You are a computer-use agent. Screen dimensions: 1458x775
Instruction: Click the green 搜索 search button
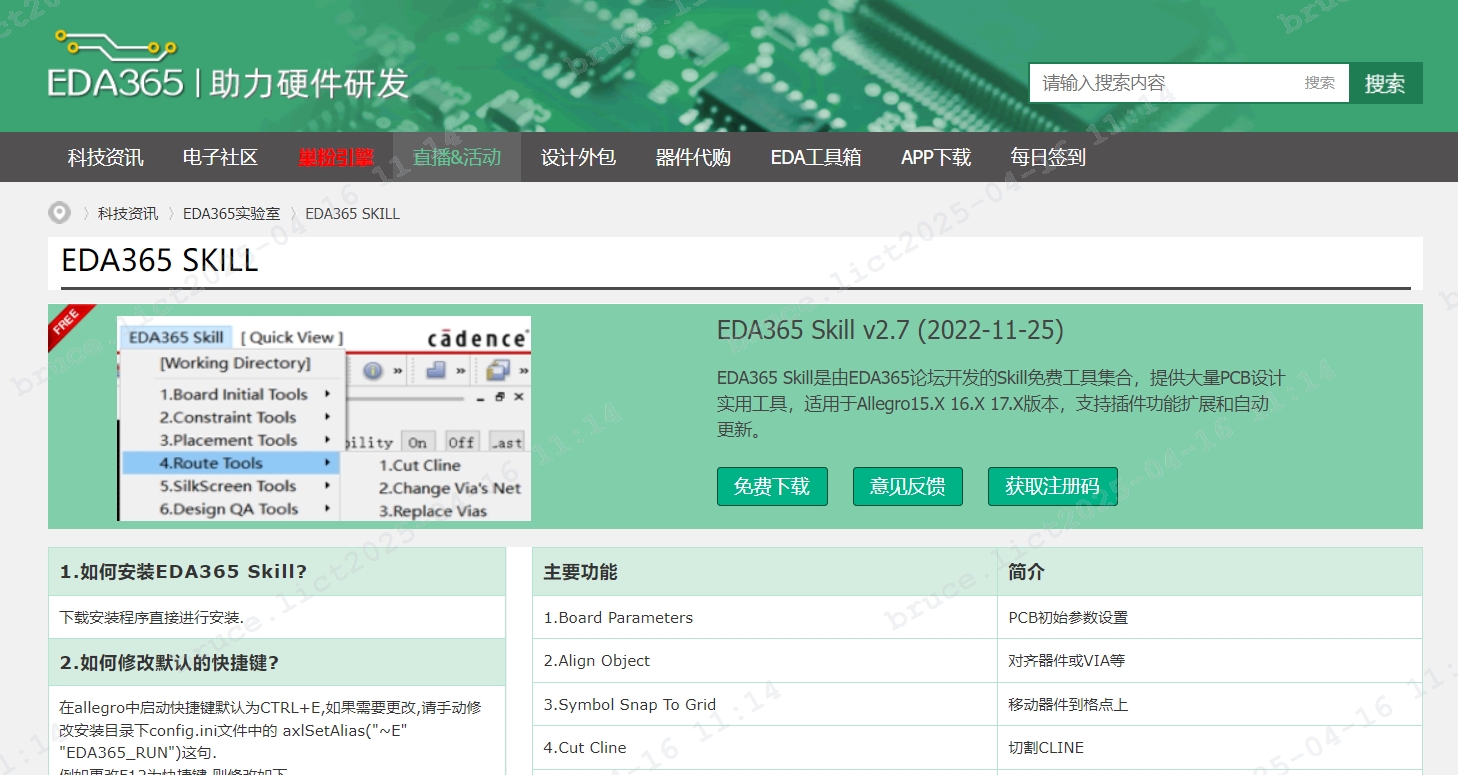[1385, 83]
